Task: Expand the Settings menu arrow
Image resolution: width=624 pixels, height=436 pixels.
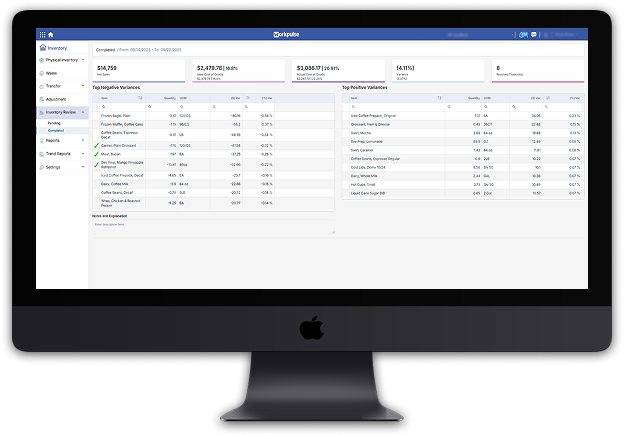Action: [x=83, y=167]
